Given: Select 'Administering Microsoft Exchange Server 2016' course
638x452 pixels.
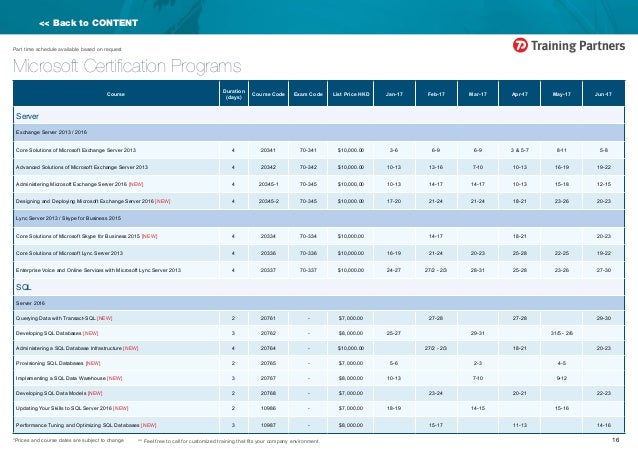Looking at the screenshot, I should 79,184.
